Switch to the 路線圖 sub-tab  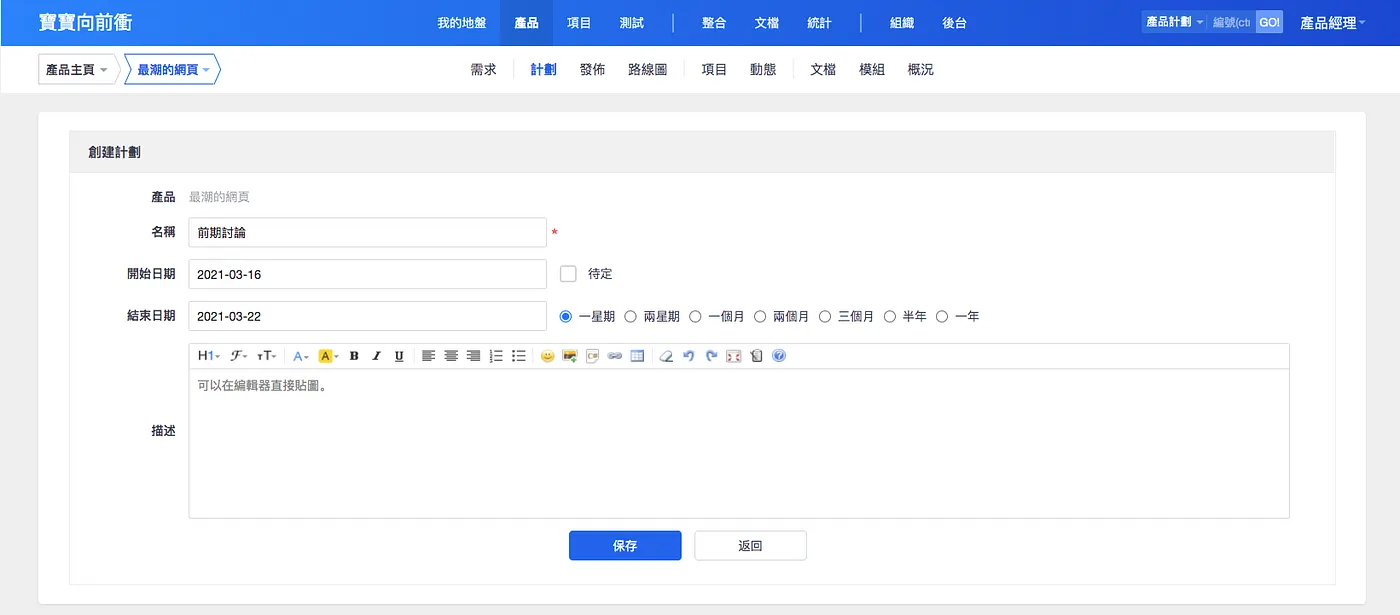[648, 70]
